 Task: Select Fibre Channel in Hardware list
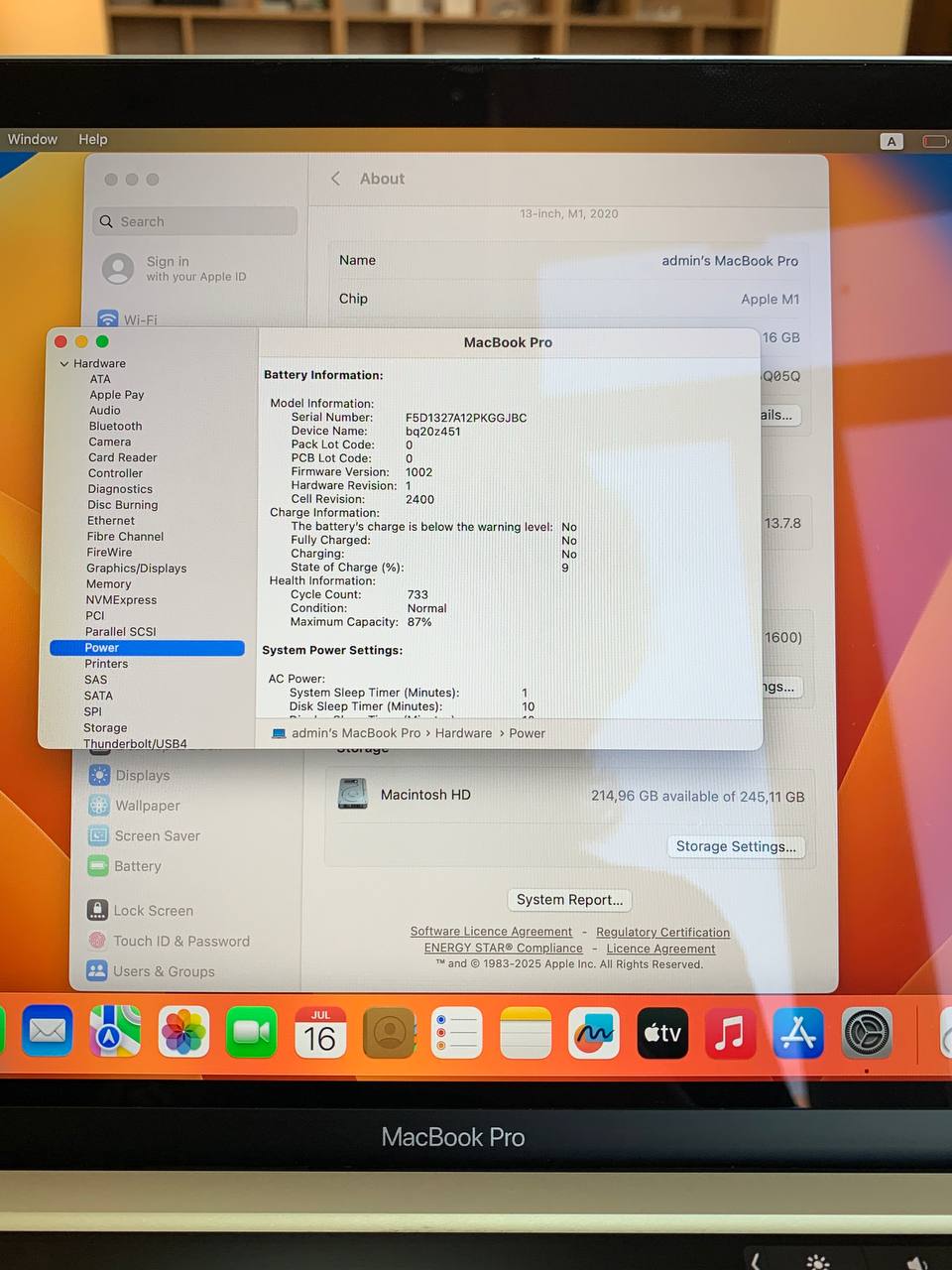pyautogui.click(x=126, y=537)
